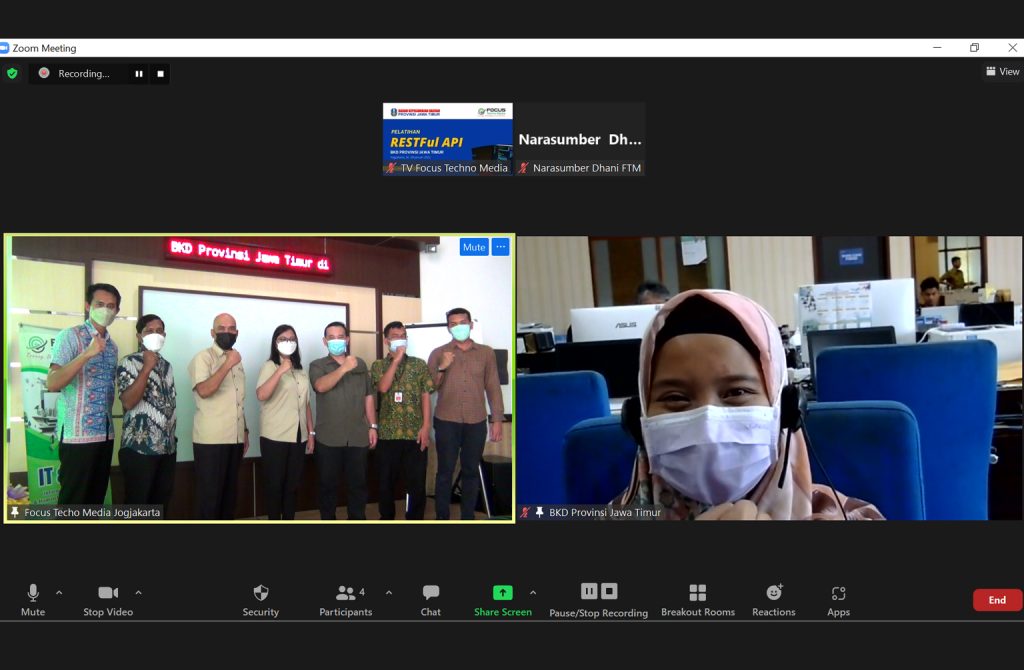Open the Chat panel
This screenshot has height=670, width=1024.
430,592
